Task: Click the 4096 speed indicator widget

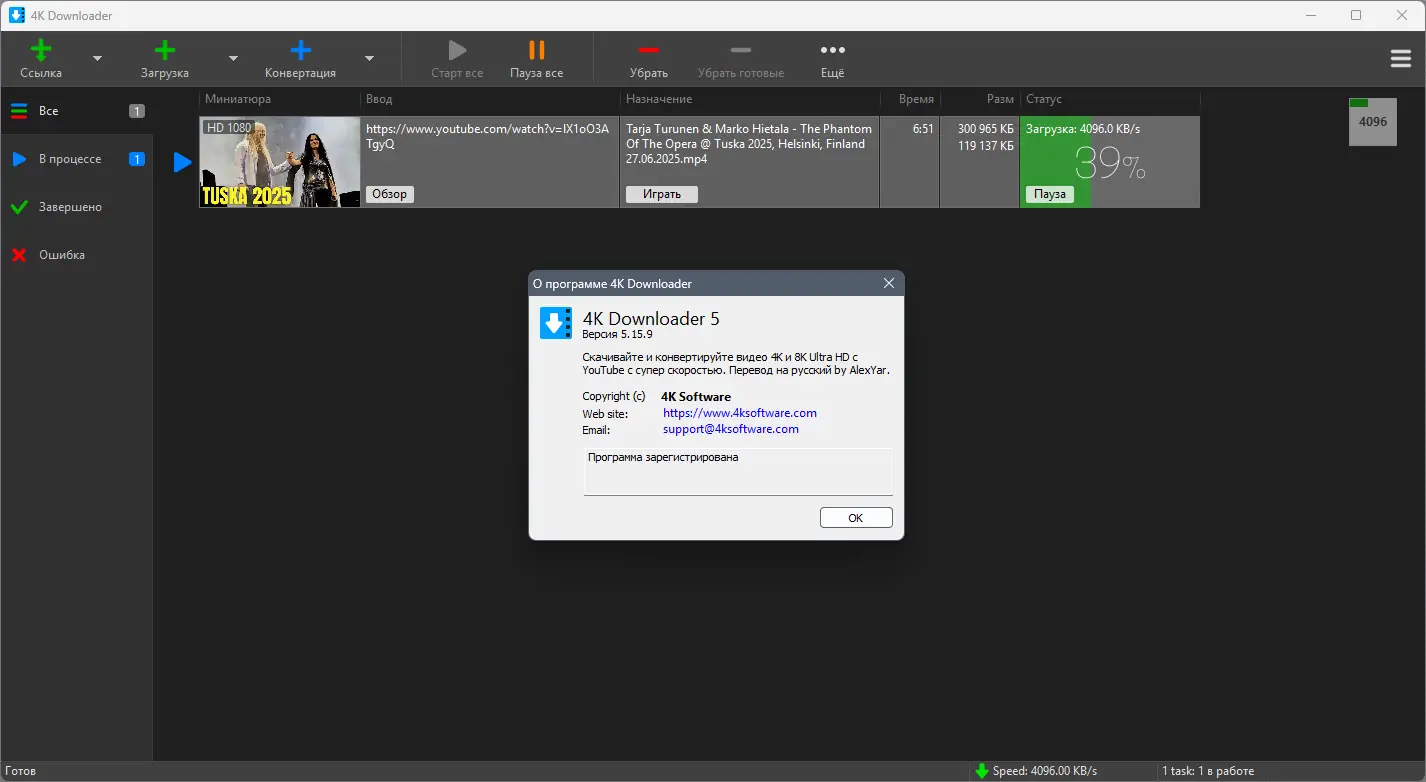Action: point(1373,122)
